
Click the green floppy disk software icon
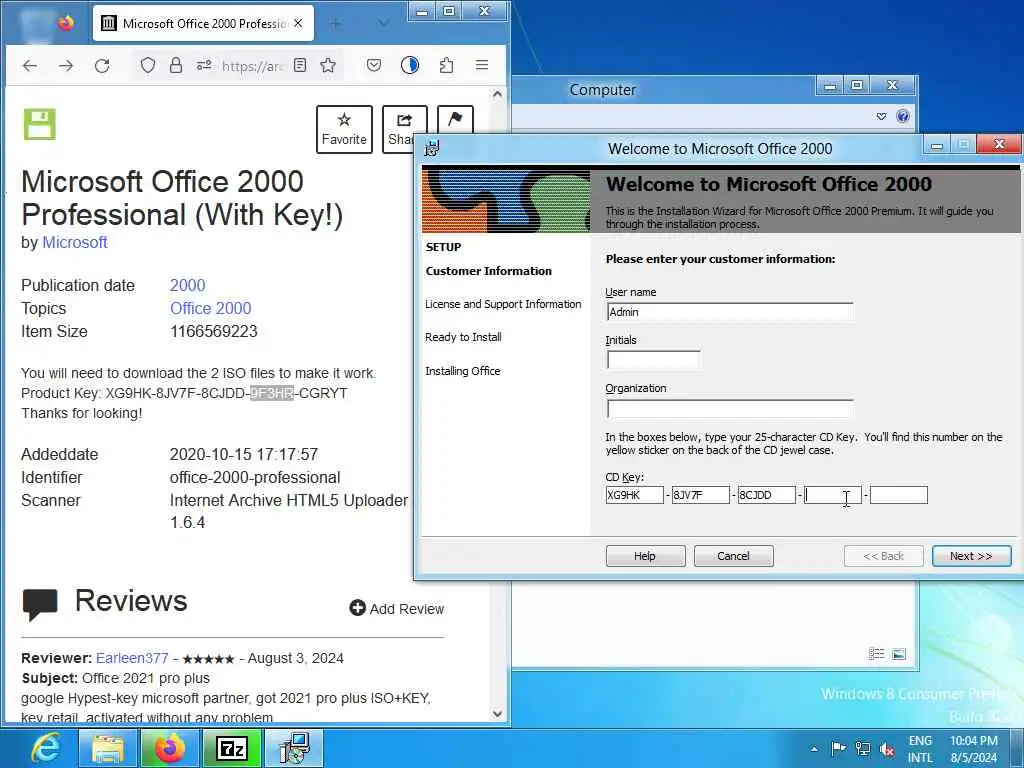pyautogui.click(x=40, y=124)
